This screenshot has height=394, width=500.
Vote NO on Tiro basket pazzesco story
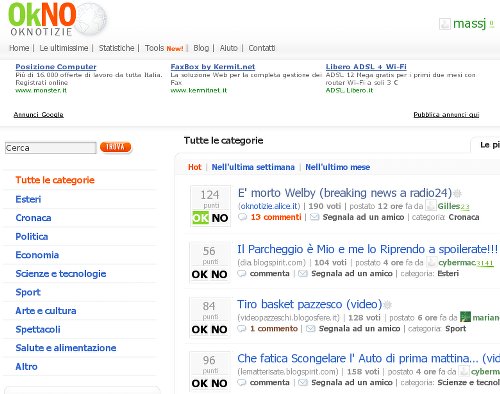pyautogui.click(x=219, y=329)
